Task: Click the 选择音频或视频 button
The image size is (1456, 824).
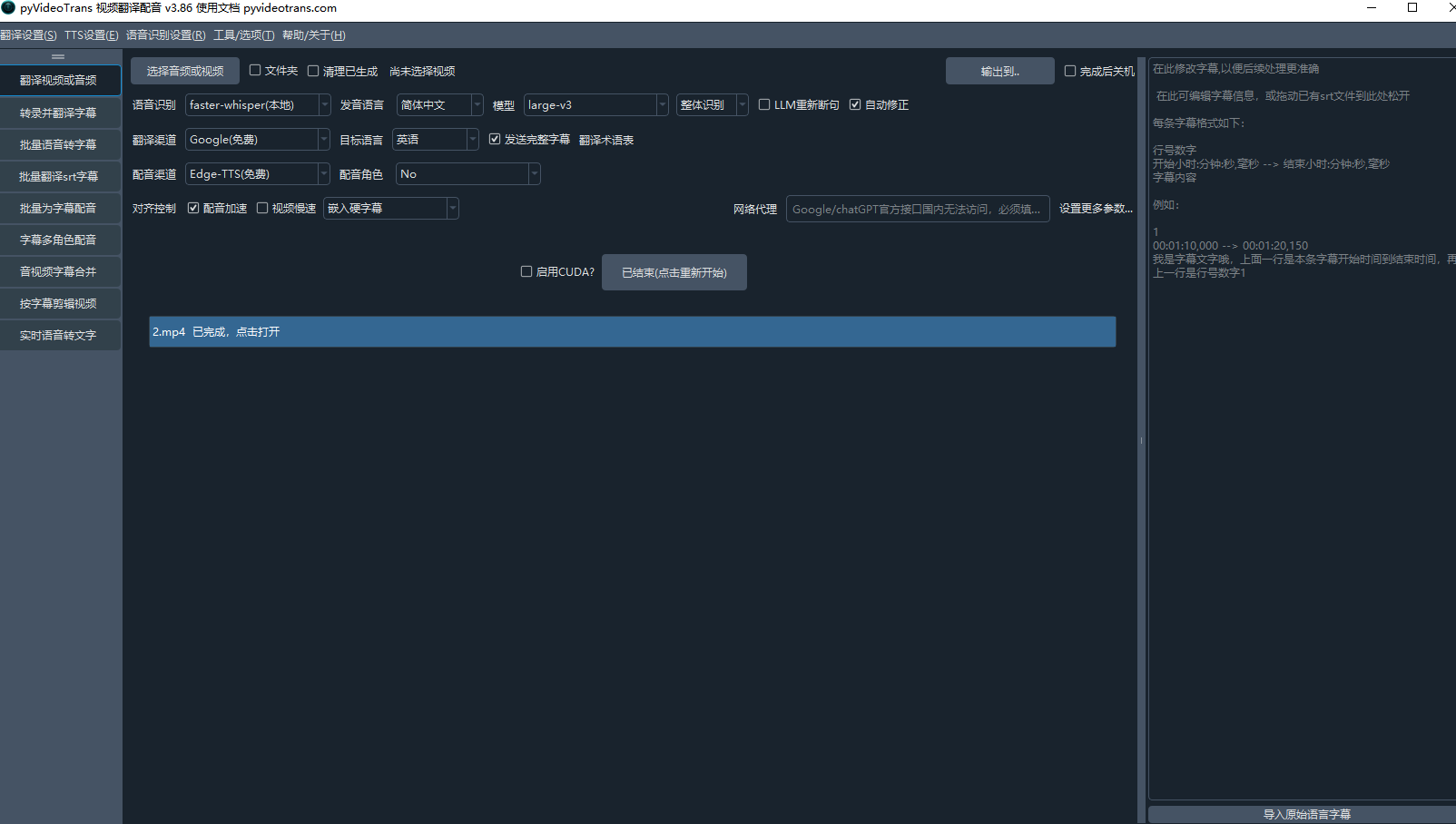Action: tap(185, 71)
